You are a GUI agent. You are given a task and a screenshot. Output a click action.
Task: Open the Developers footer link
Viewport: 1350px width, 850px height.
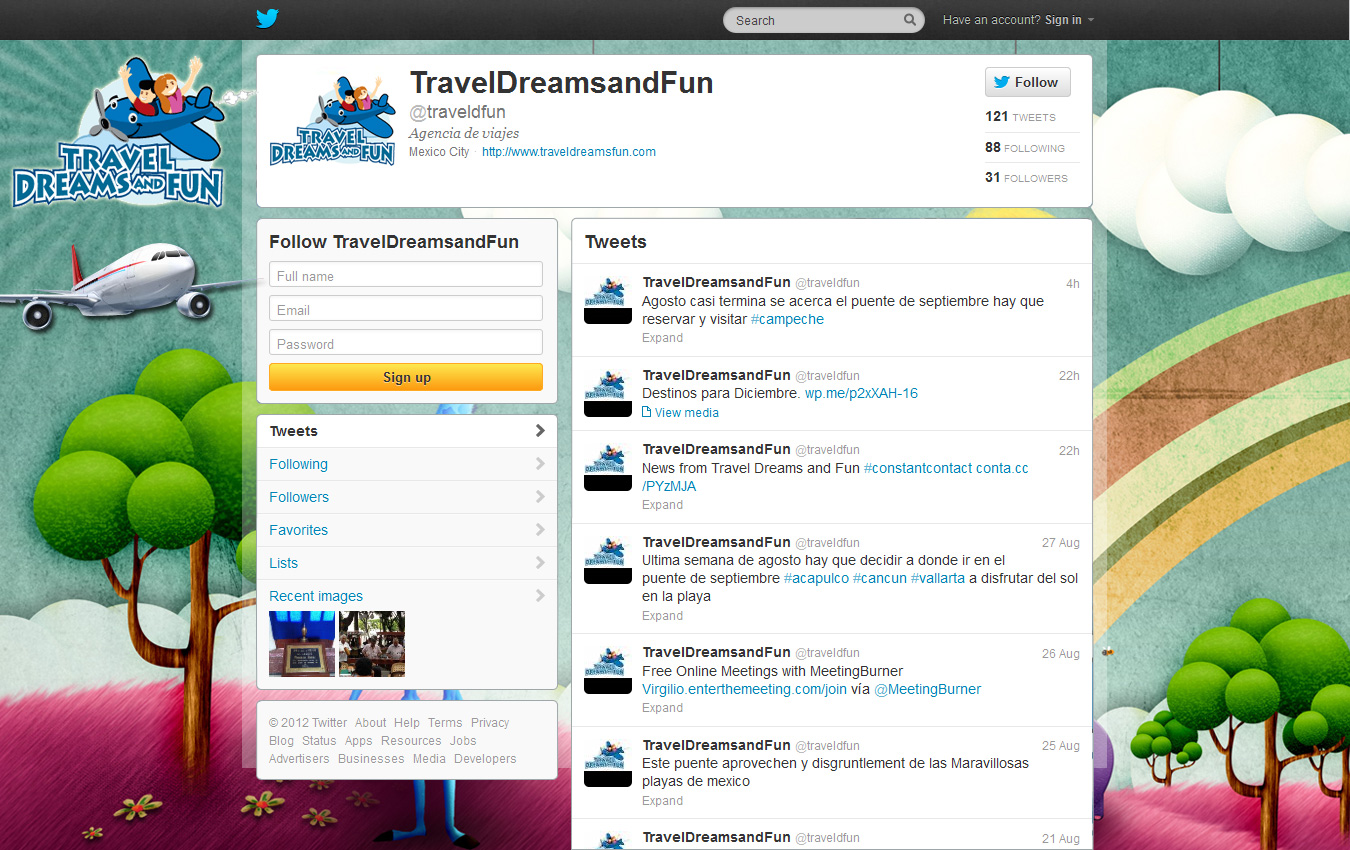pos(485,759)
